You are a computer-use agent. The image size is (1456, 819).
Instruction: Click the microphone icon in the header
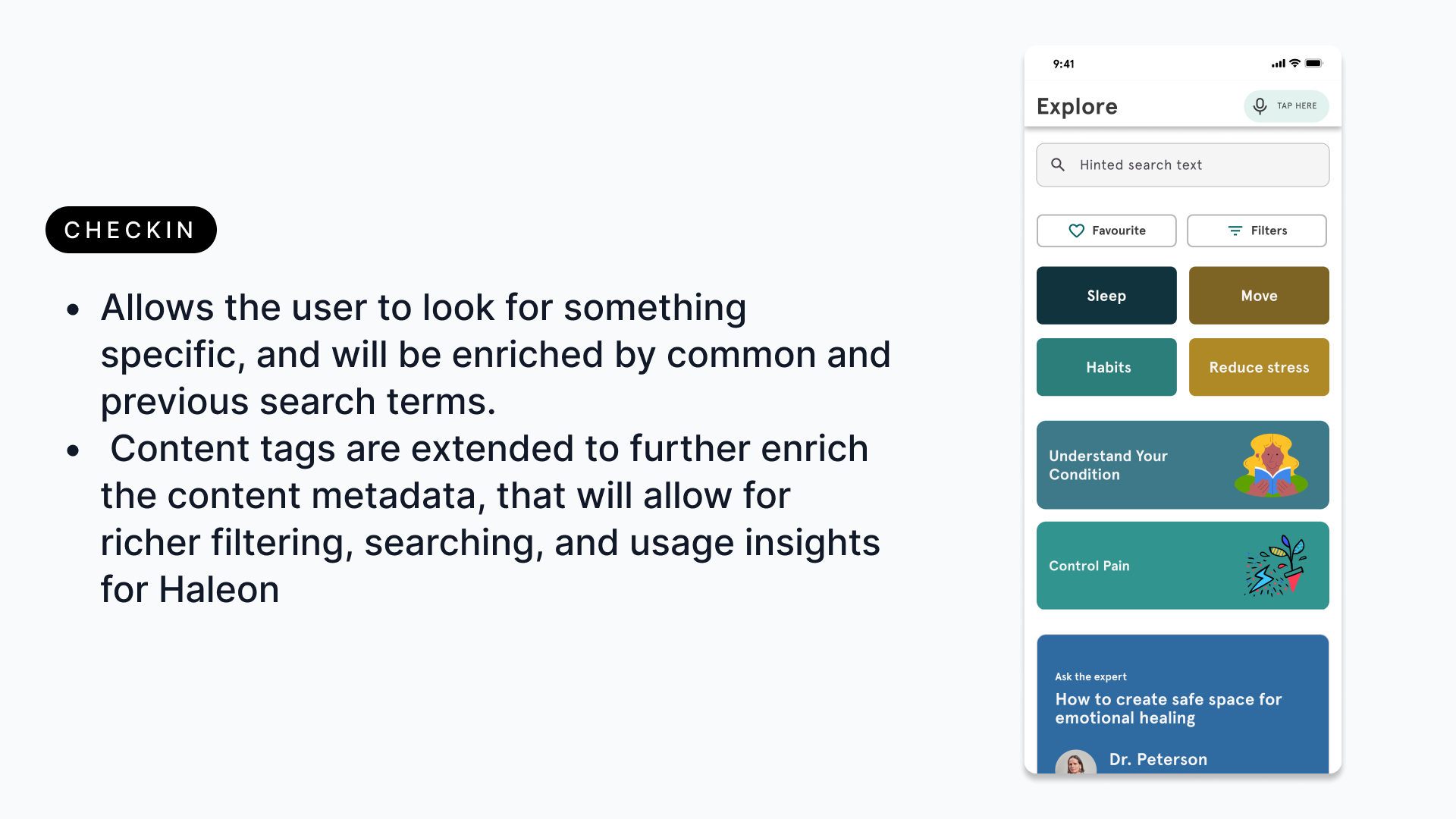1260,106
